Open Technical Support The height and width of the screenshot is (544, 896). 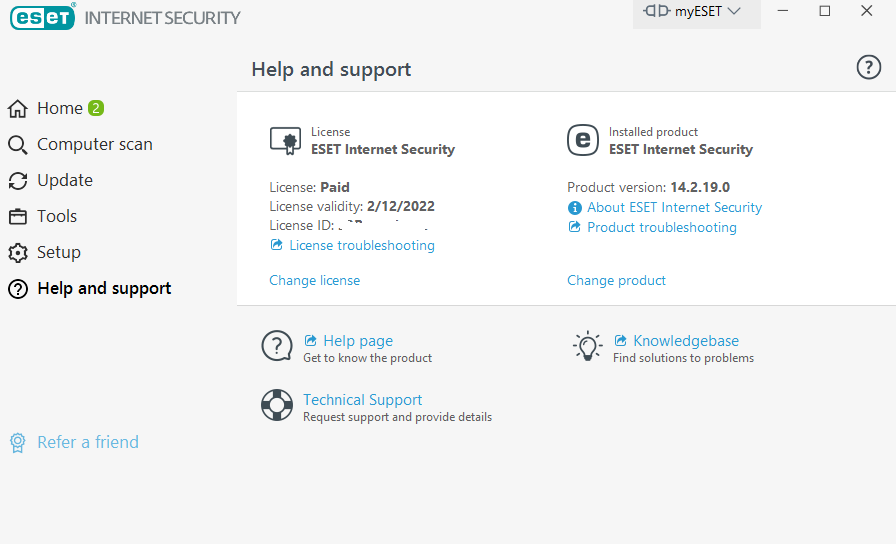362,399
